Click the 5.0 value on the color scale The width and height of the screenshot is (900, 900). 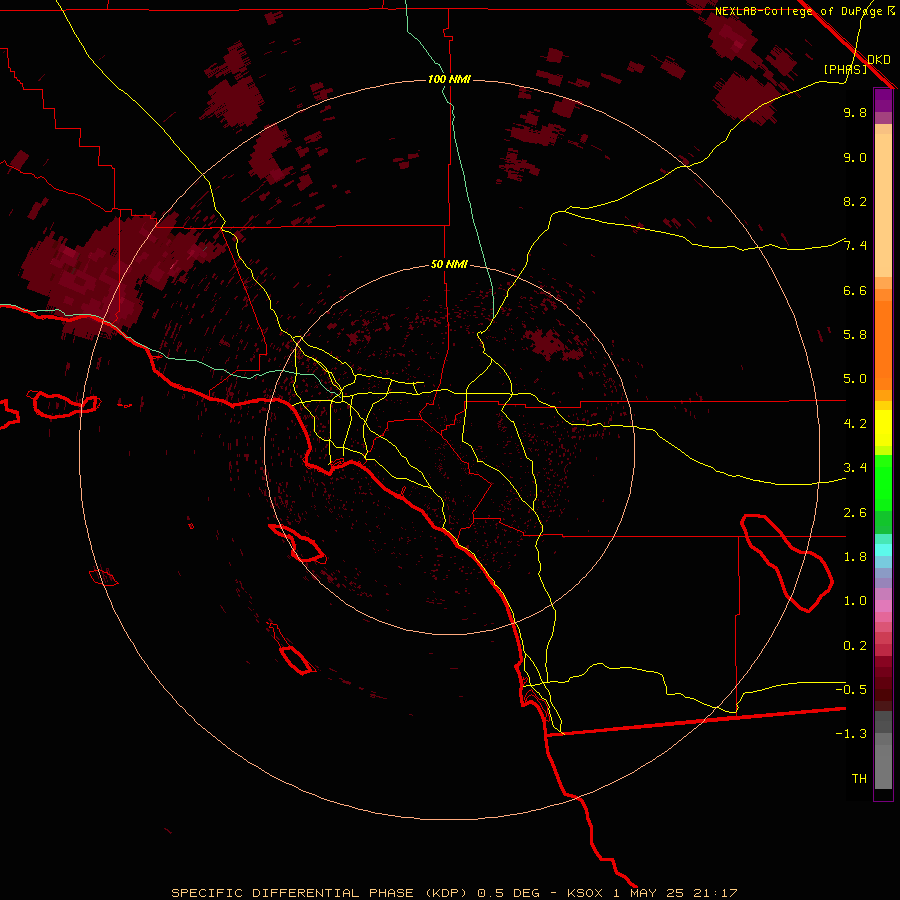tap(855, 379)
